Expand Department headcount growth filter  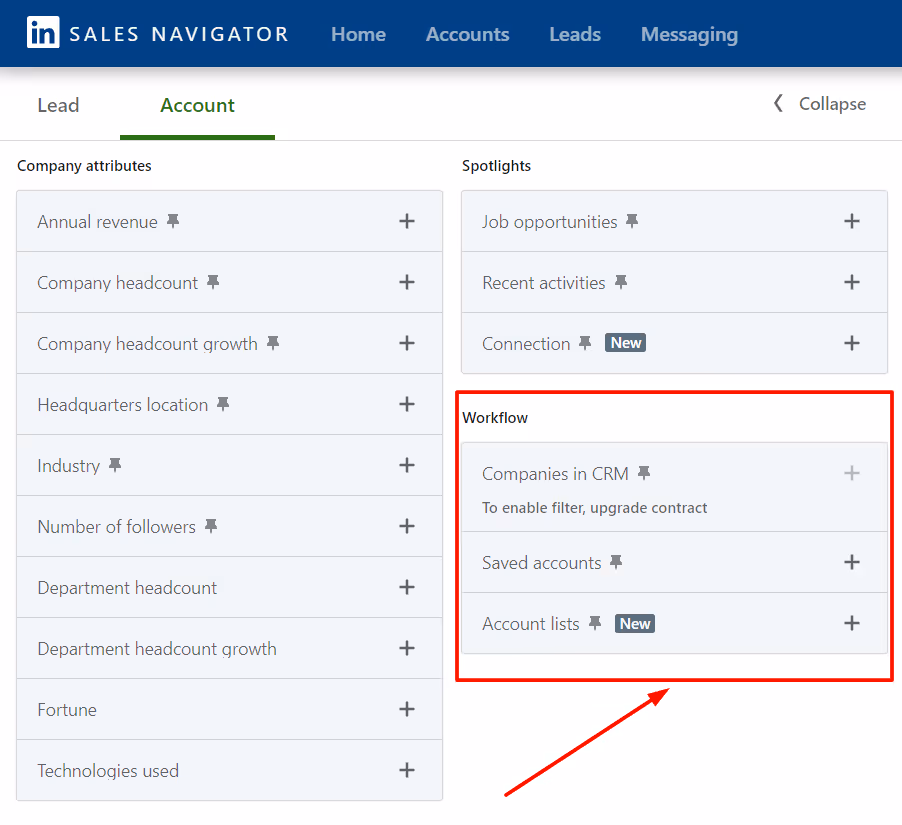coord(407,648)
